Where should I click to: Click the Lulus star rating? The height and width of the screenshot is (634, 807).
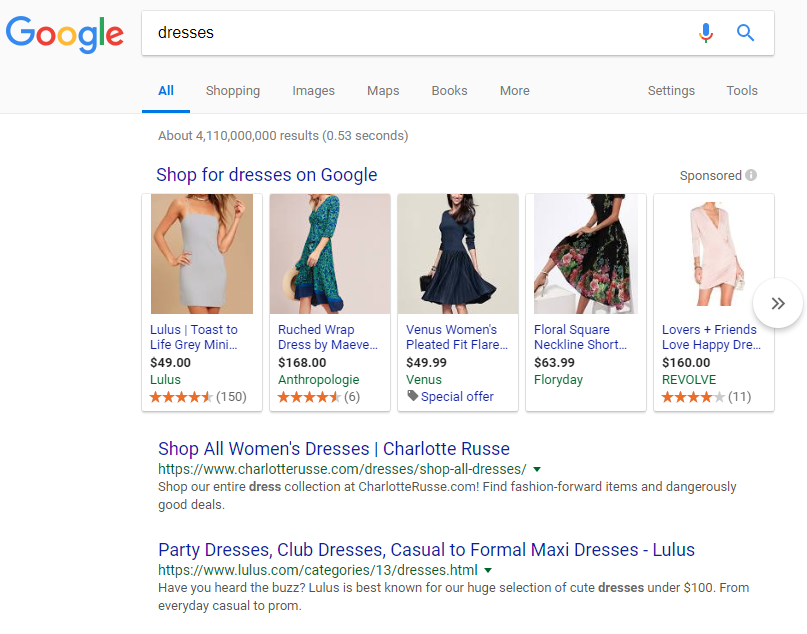pyautogui.click(x=181, y=397)
